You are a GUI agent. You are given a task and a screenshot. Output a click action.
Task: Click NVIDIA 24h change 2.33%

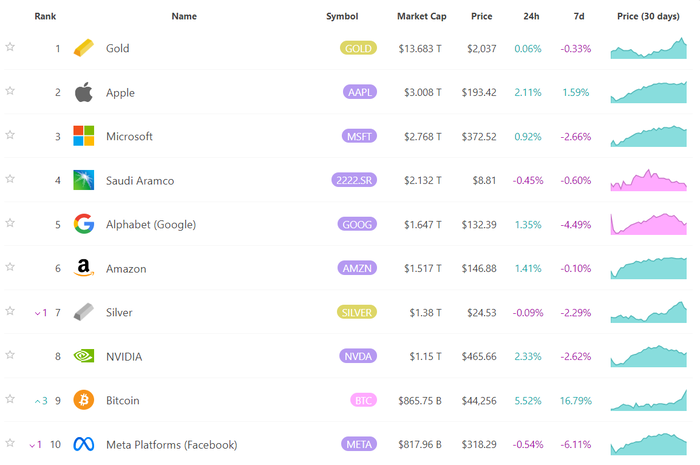click(528, 356)
